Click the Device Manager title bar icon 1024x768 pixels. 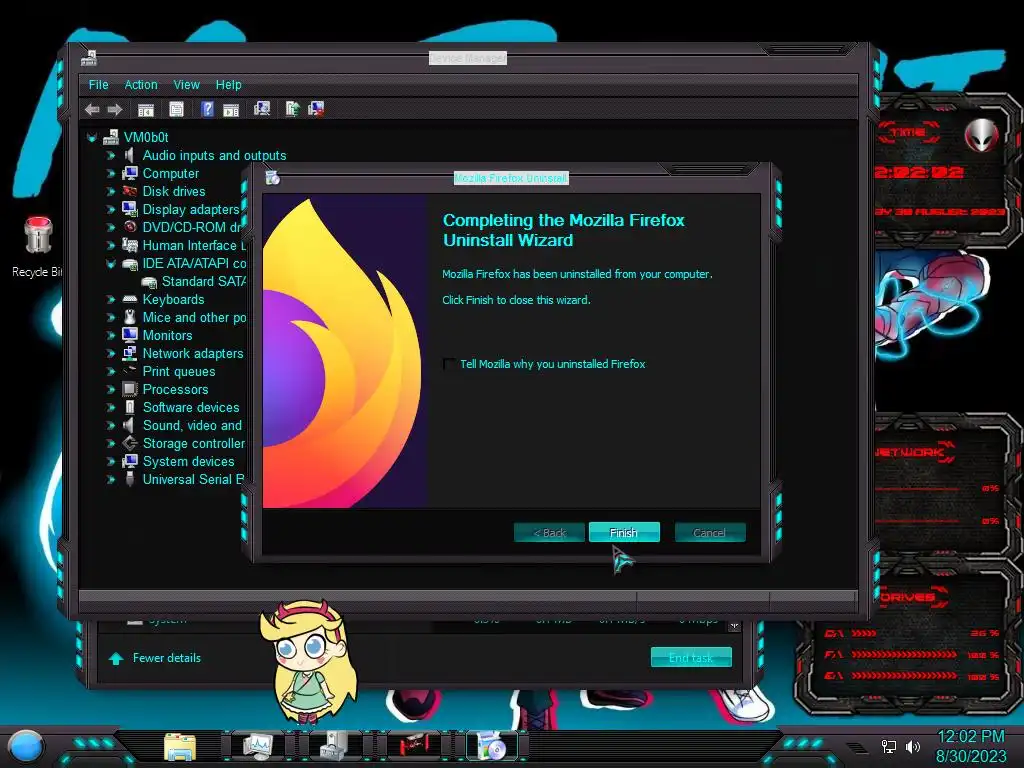click(89, 58)
